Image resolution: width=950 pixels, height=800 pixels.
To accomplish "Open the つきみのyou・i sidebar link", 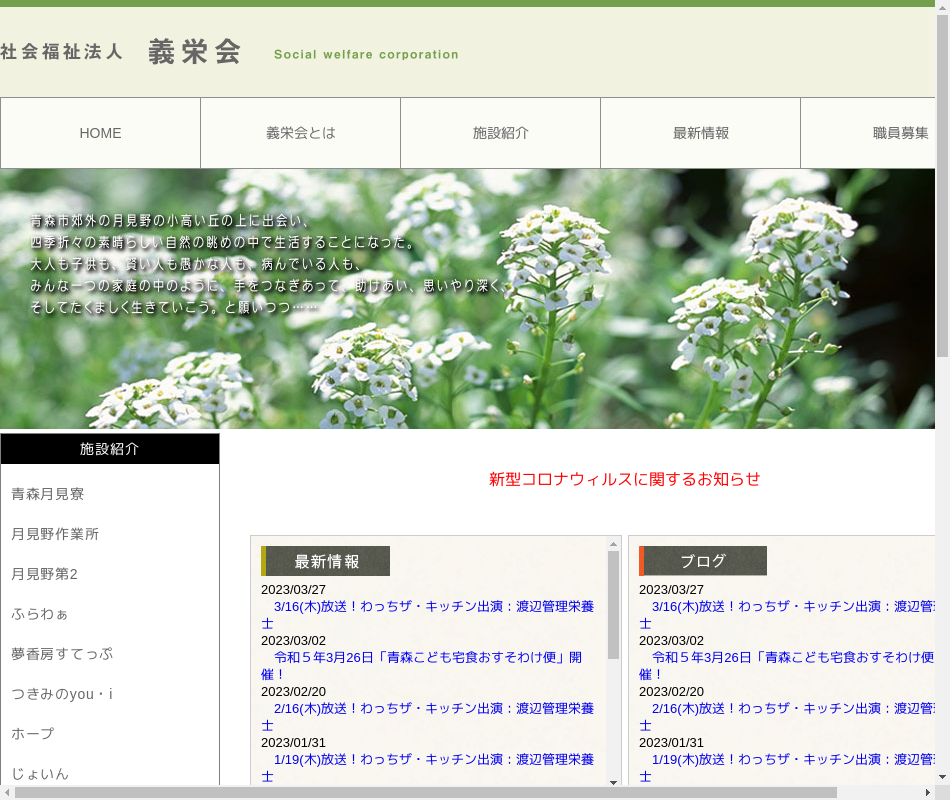I will tap(62, 694).
